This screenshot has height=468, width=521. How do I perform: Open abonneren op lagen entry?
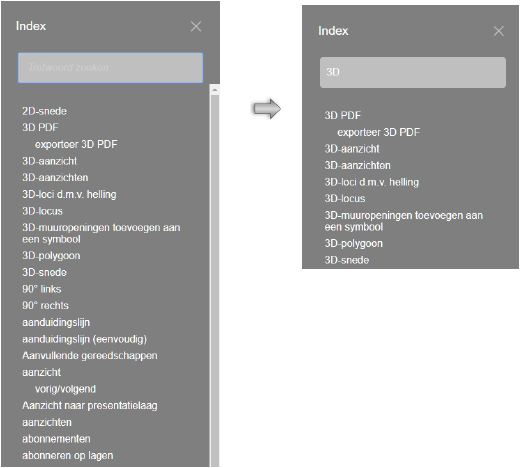point(68,456)
